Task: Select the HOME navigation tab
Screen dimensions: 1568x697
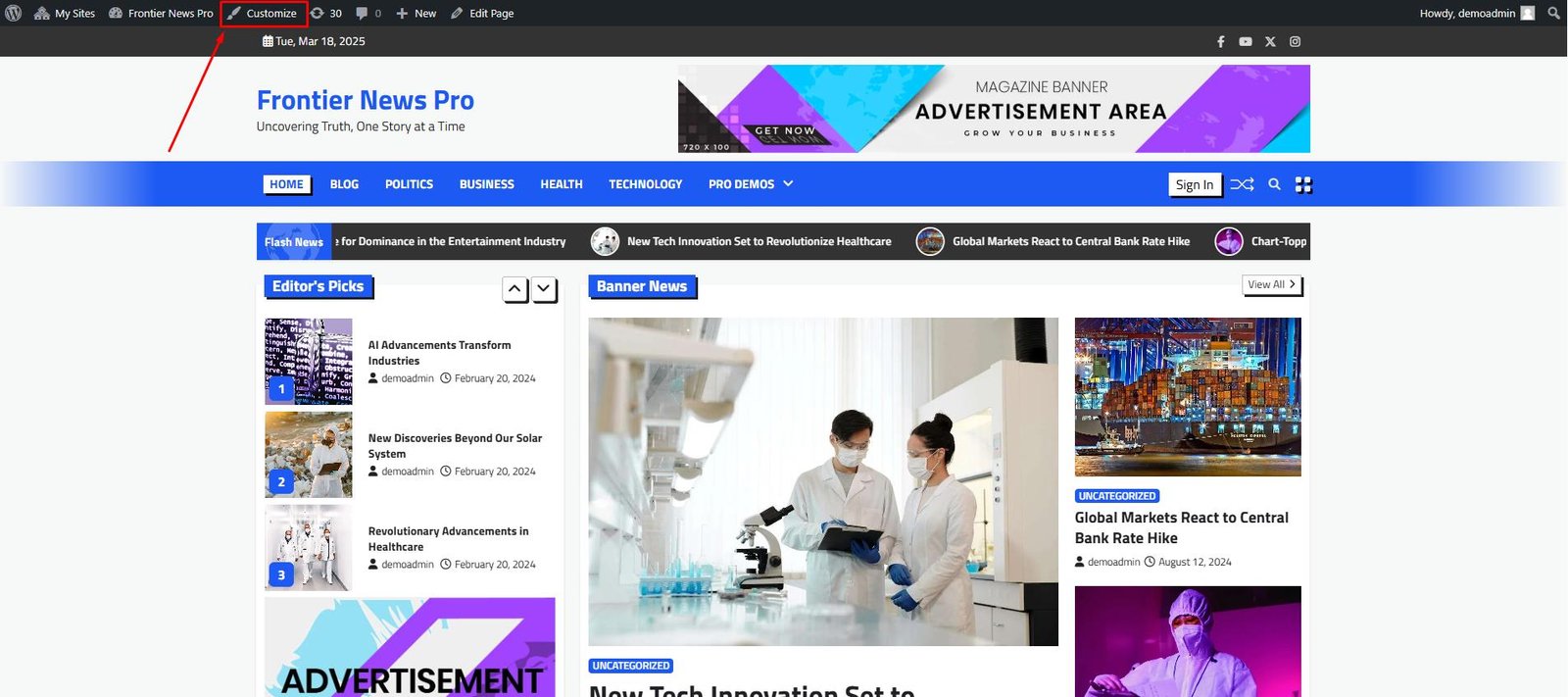Action: [287, 184]
